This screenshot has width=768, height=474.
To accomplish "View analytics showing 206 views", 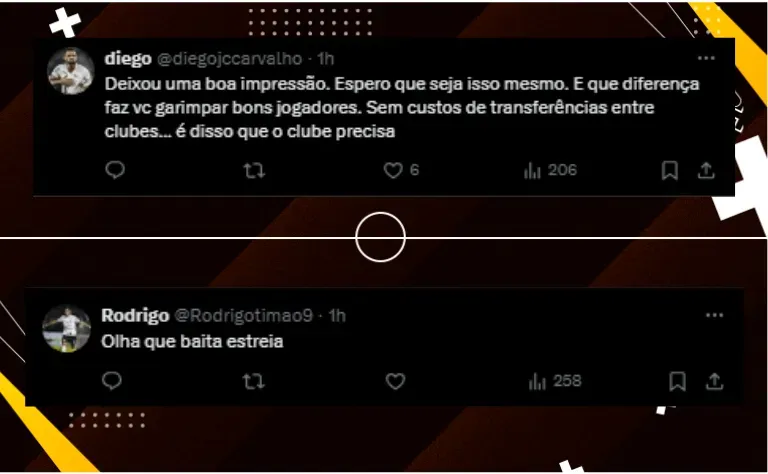I will (550, 170).
